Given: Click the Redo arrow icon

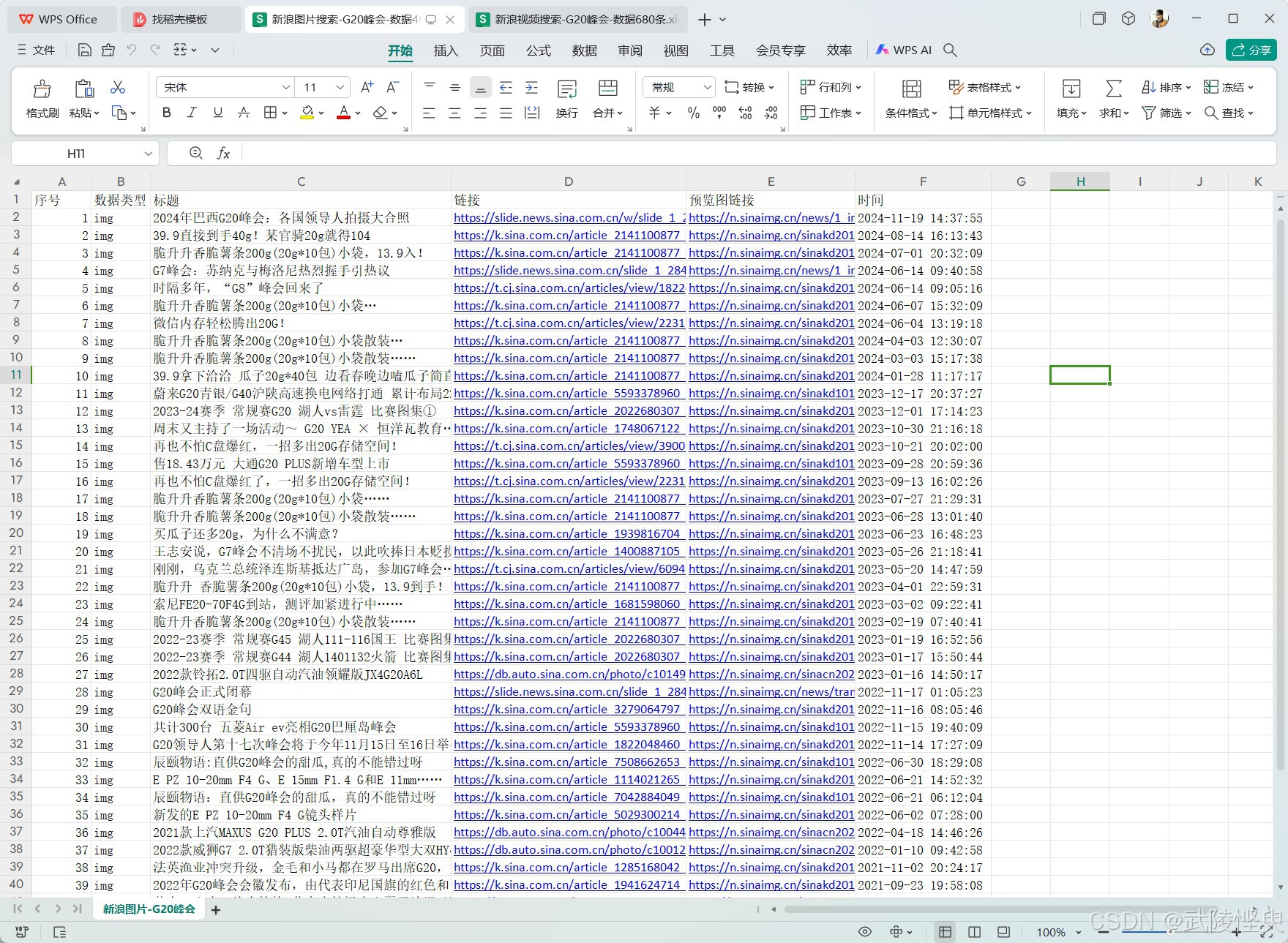Looking at the screenshot, I should tap(155, 50).
